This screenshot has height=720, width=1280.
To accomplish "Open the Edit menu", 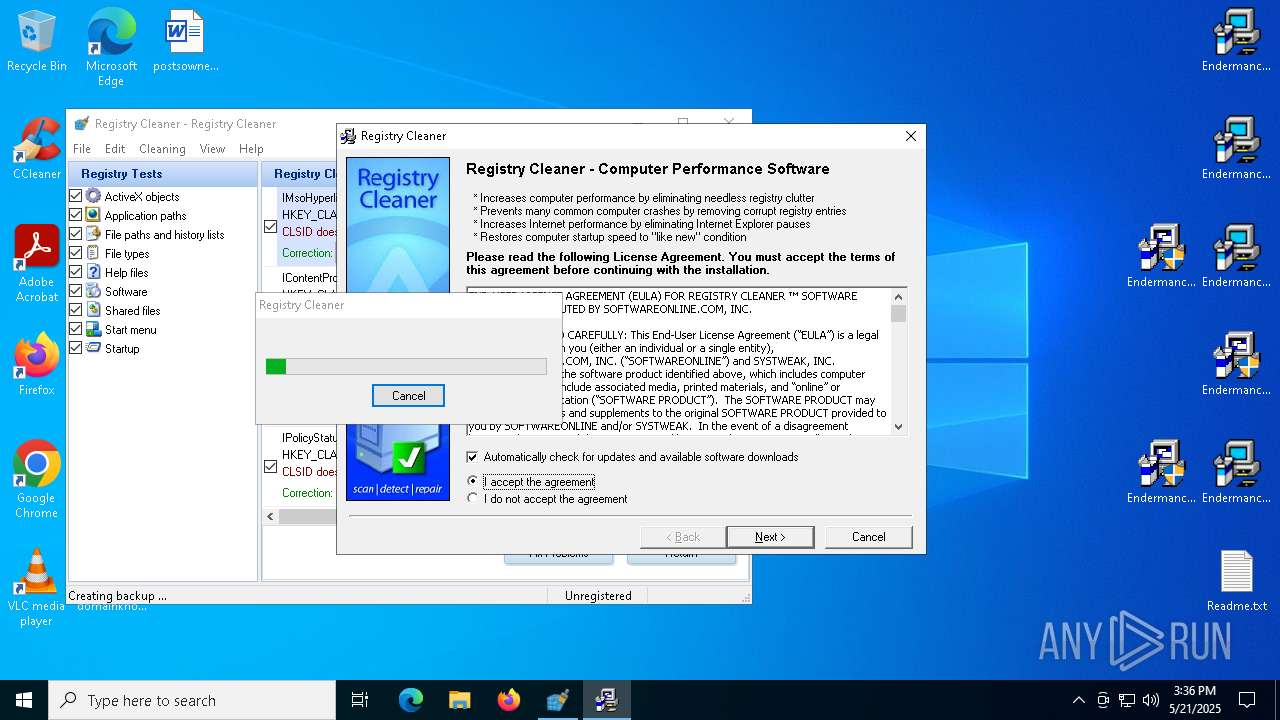I will (x=115, y=149).
